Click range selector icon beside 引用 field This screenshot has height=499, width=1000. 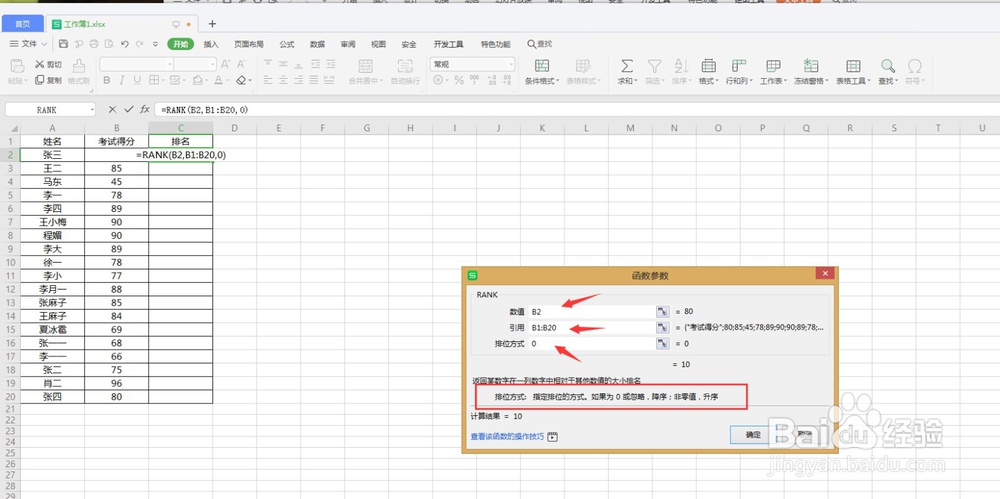(x=661, y=328)
